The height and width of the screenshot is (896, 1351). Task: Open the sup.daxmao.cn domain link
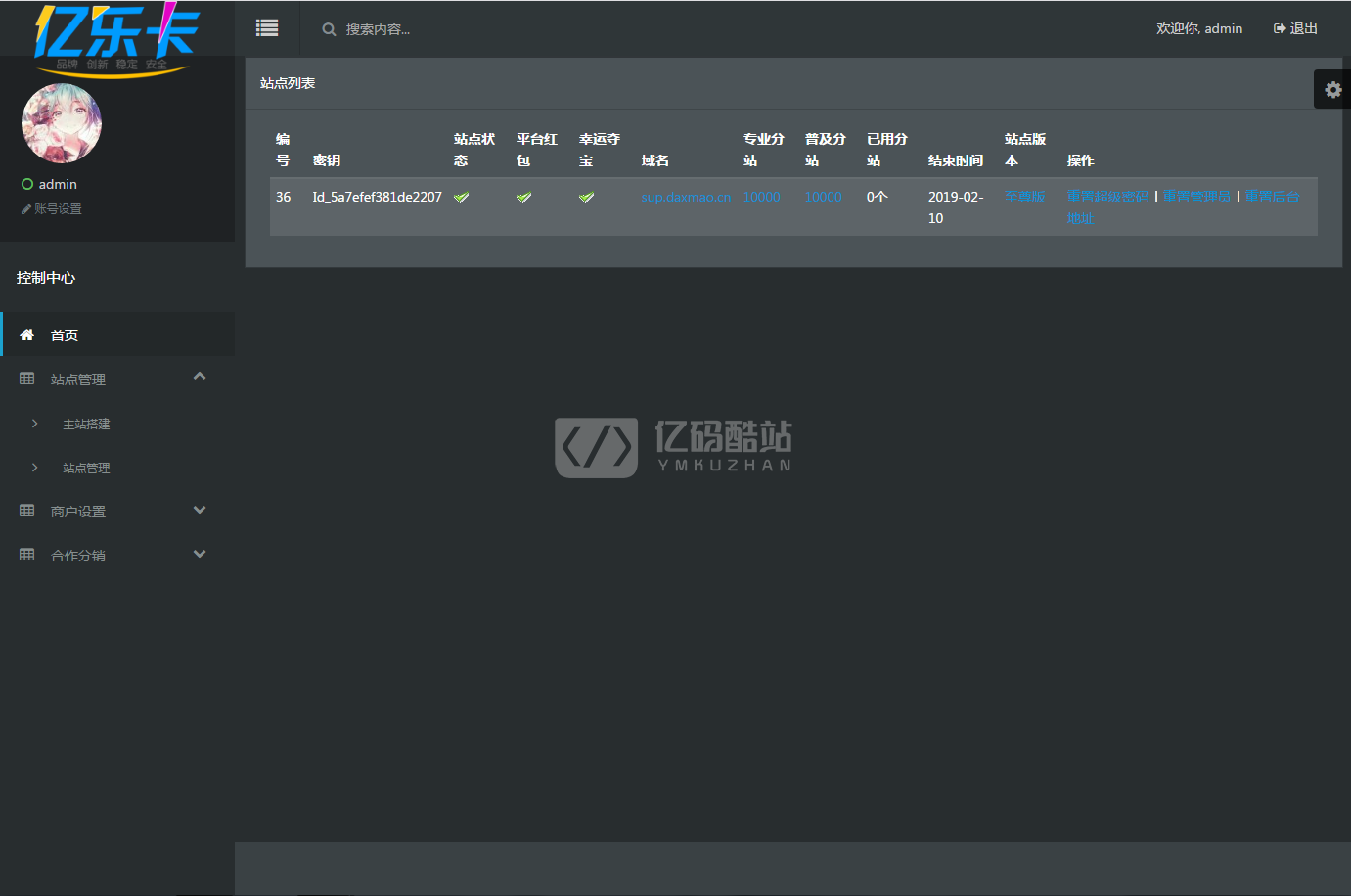tap(686, 197)
